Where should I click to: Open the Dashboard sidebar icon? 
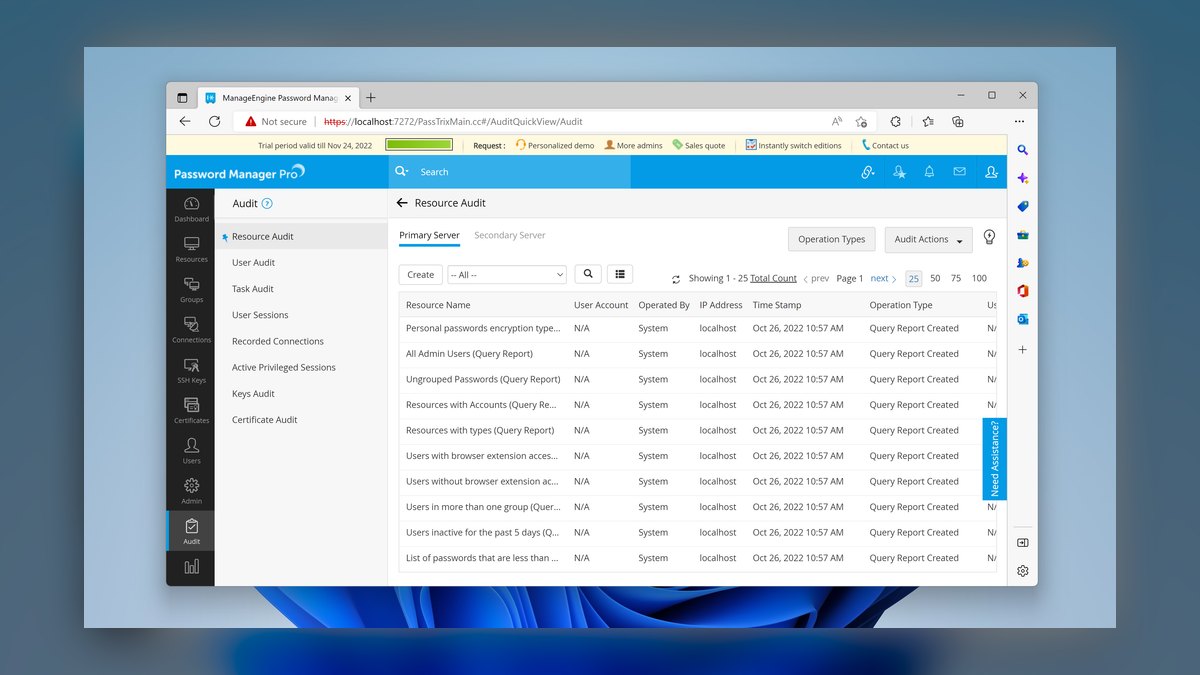click(191, 209)
